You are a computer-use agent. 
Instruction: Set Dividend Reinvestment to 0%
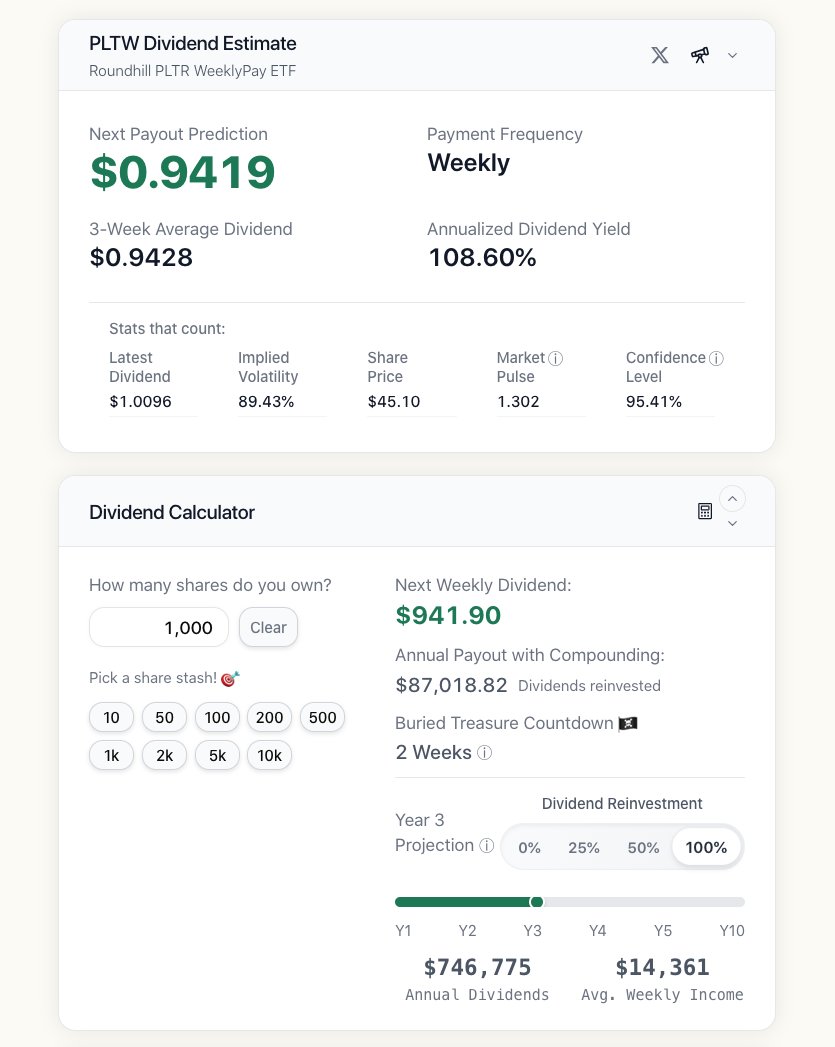click(529, 847)
